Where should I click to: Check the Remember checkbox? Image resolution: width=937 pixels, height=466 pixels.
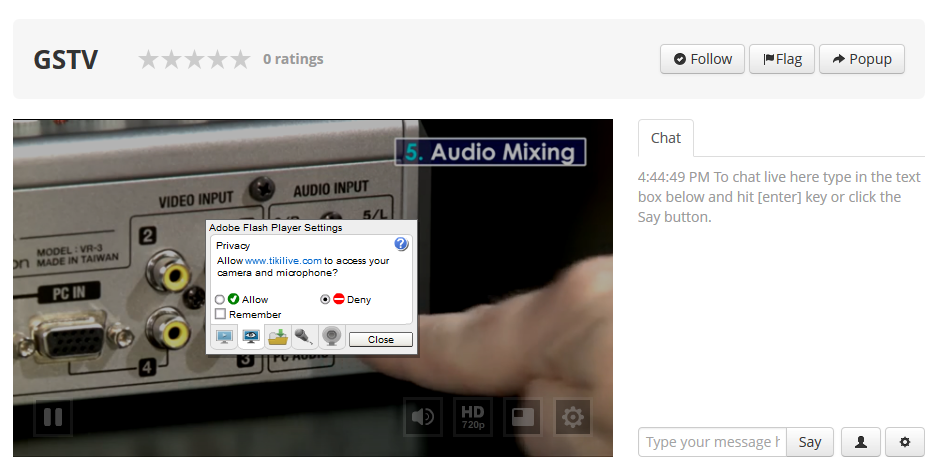point(221,314)
